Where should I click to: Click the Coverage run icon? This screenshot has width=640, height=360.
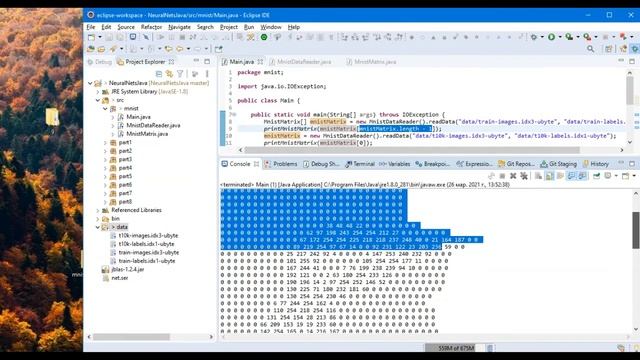pos(569,37)
